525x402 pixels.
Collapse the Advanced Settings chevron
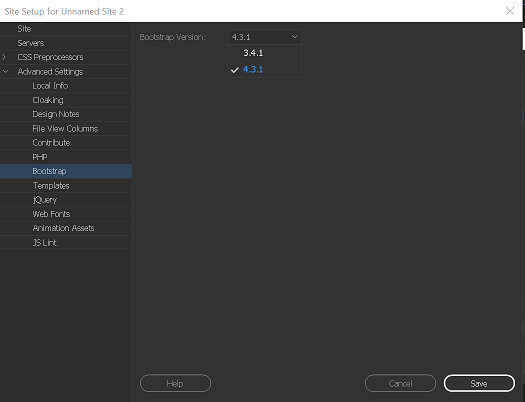click(x=5, y=71)
